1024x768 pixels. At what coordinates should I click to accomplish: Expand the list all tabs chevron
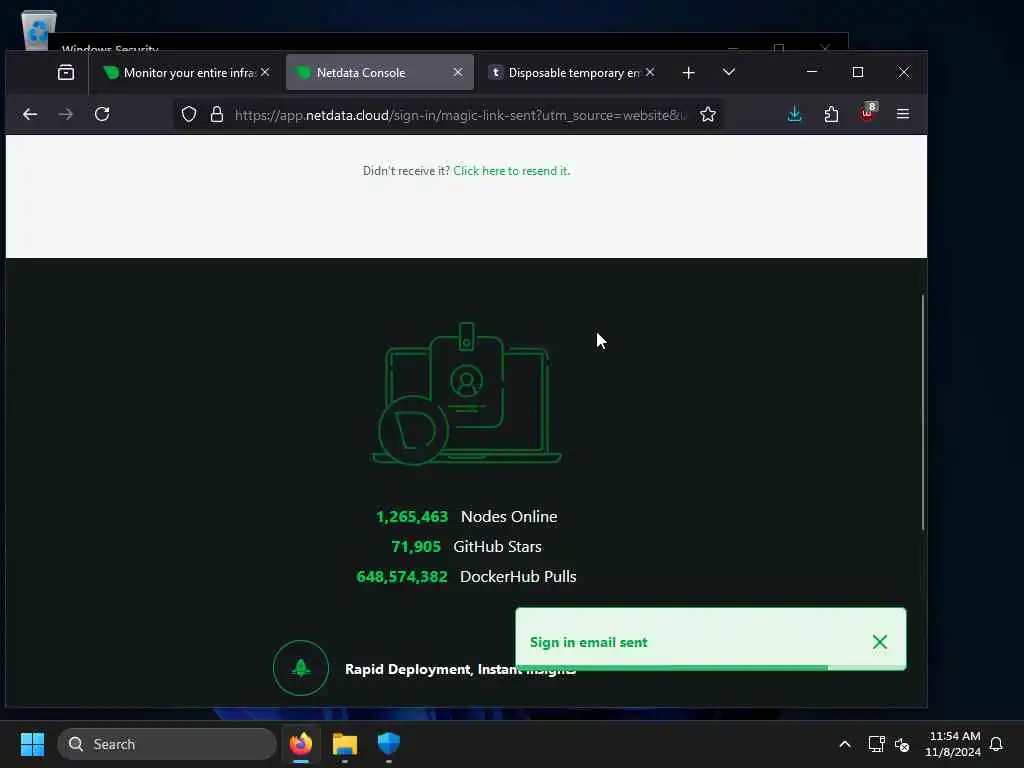[x=729, y=72]
